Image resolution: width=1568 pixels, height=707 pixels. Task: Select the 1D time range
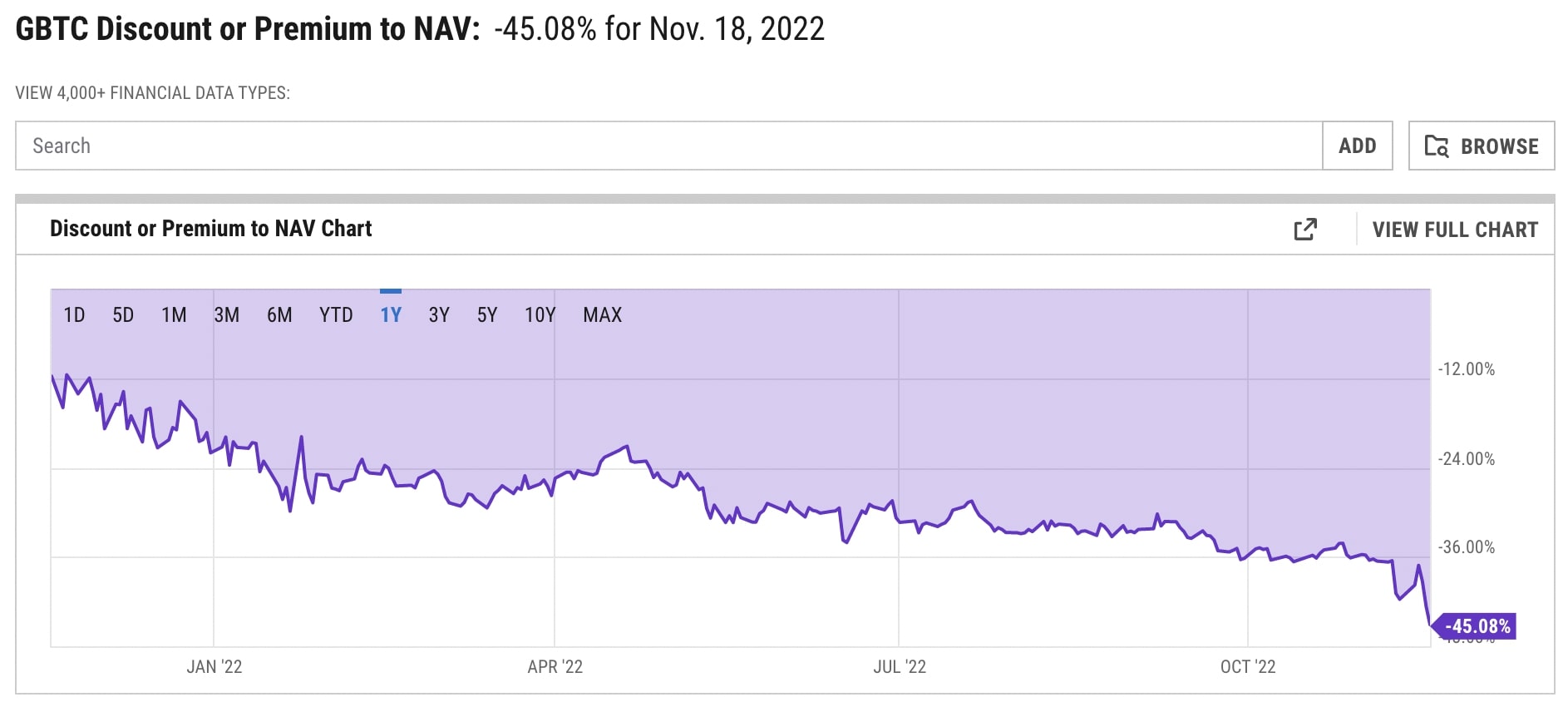tap(74, 315)
